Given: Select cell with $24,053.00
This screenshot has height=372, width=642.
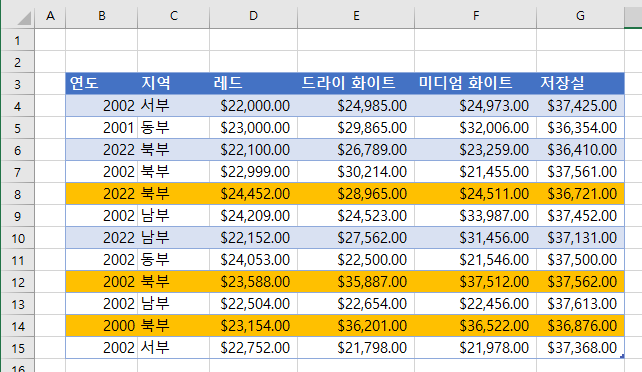Looking at the screenshot, I should click(x=253, y=260).
